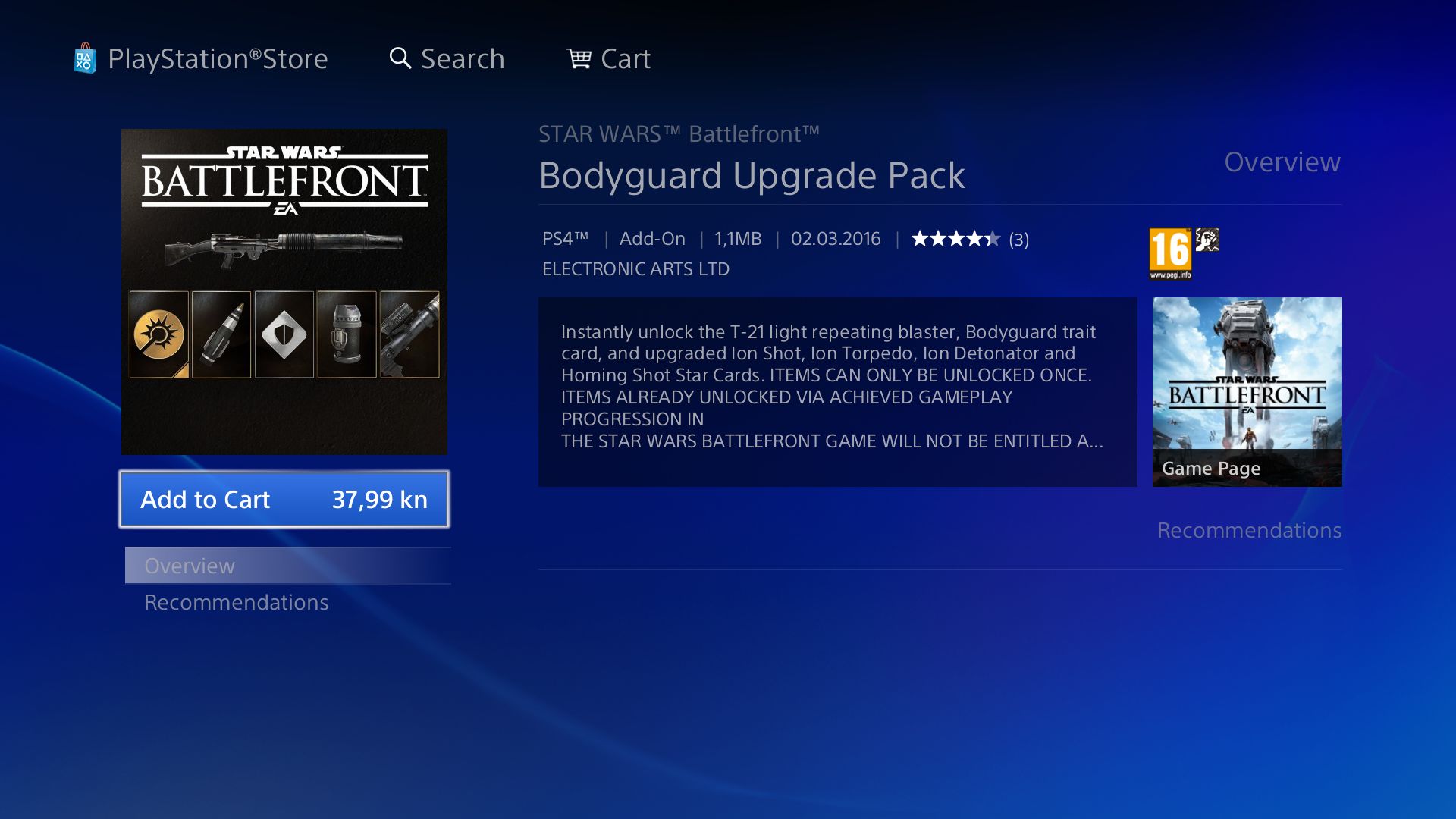This screenshot has width=1456, height=819.
Task: Open the Cart shopping cart icon
Action: point(579,58)
